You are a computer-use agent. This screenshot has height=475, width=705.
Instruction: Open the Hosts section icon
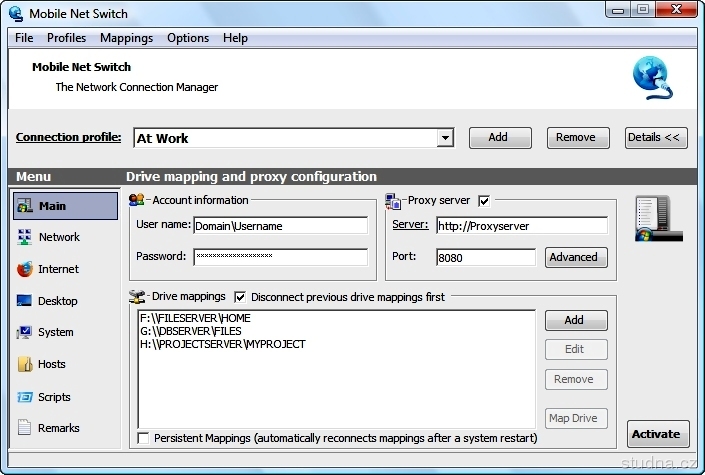(25, 364)
